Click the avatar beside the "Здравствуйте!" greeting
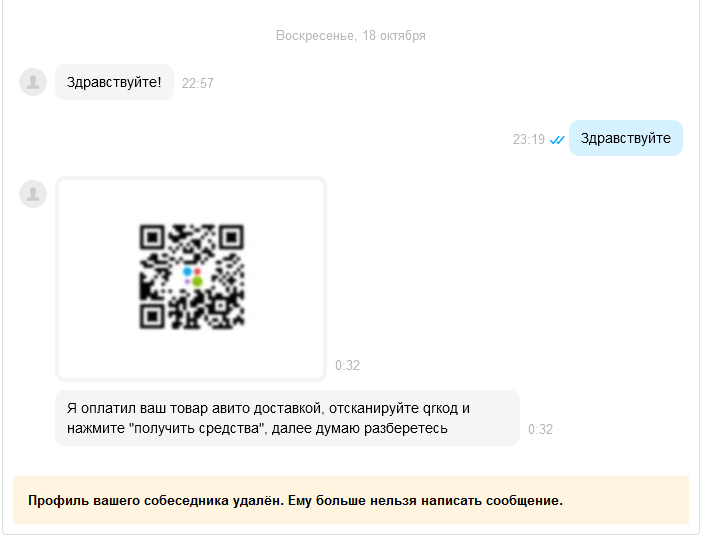 point(33,82)
